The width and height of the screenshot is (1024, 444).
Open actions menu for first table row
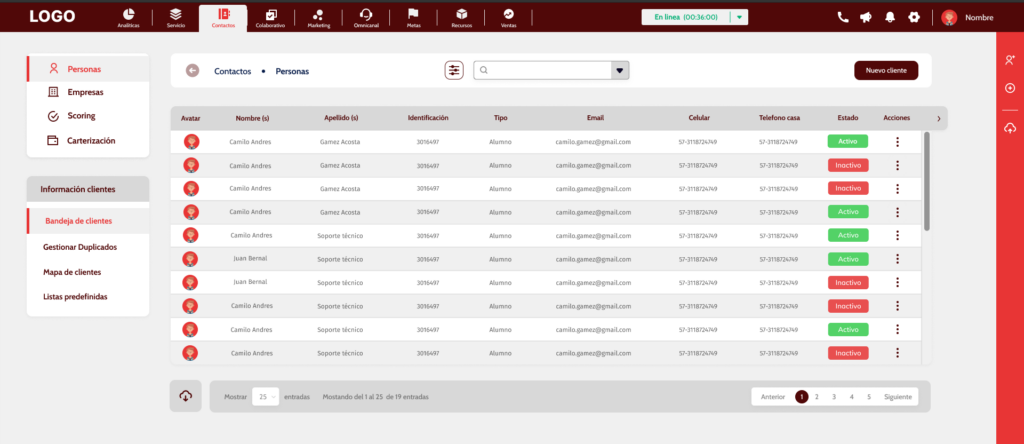click(x=897, y=141)
